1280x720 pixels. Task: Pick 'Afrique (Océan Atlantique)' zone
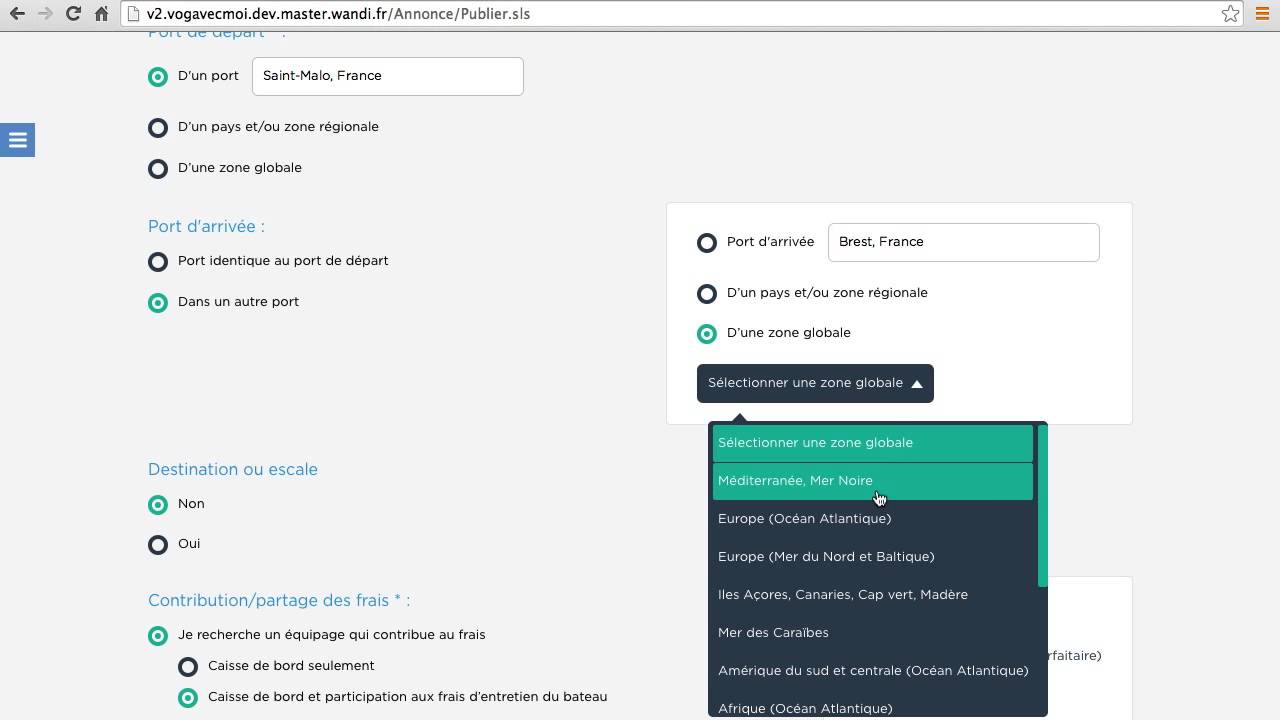pyautogui.click(x=872, y=705)
